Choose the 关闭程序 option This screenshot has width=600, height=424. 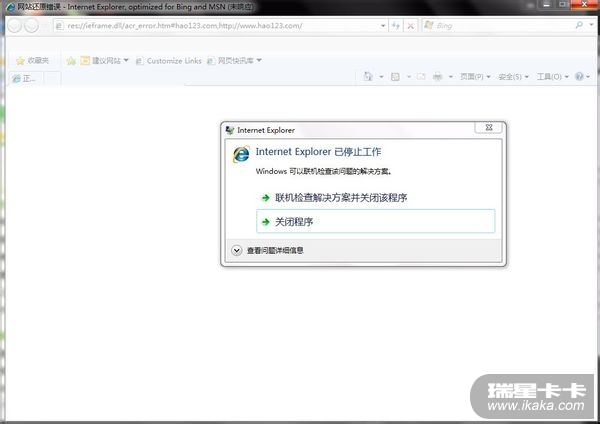tap(375, 221)
